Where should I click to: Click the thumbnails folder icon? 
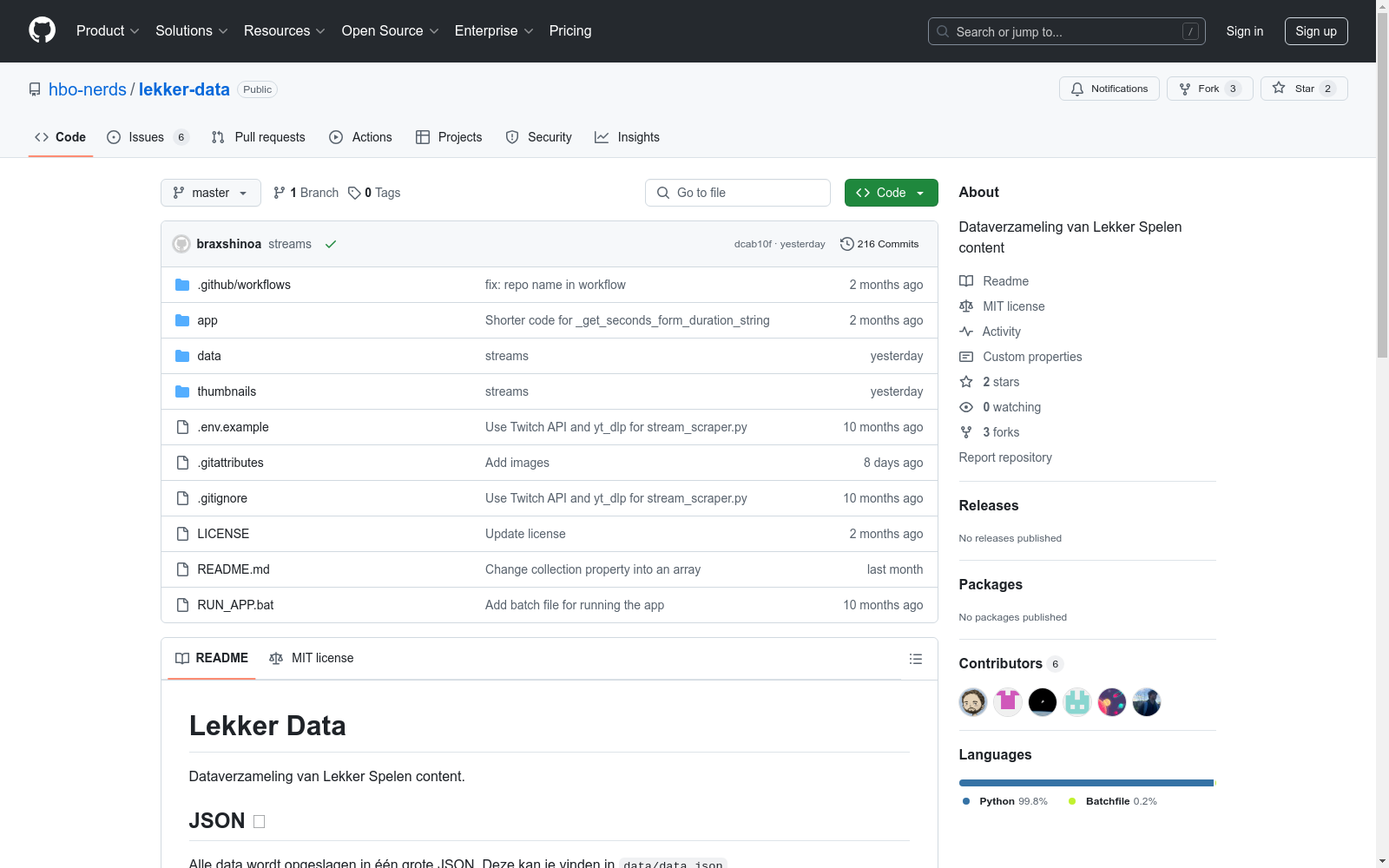[182, 391]
